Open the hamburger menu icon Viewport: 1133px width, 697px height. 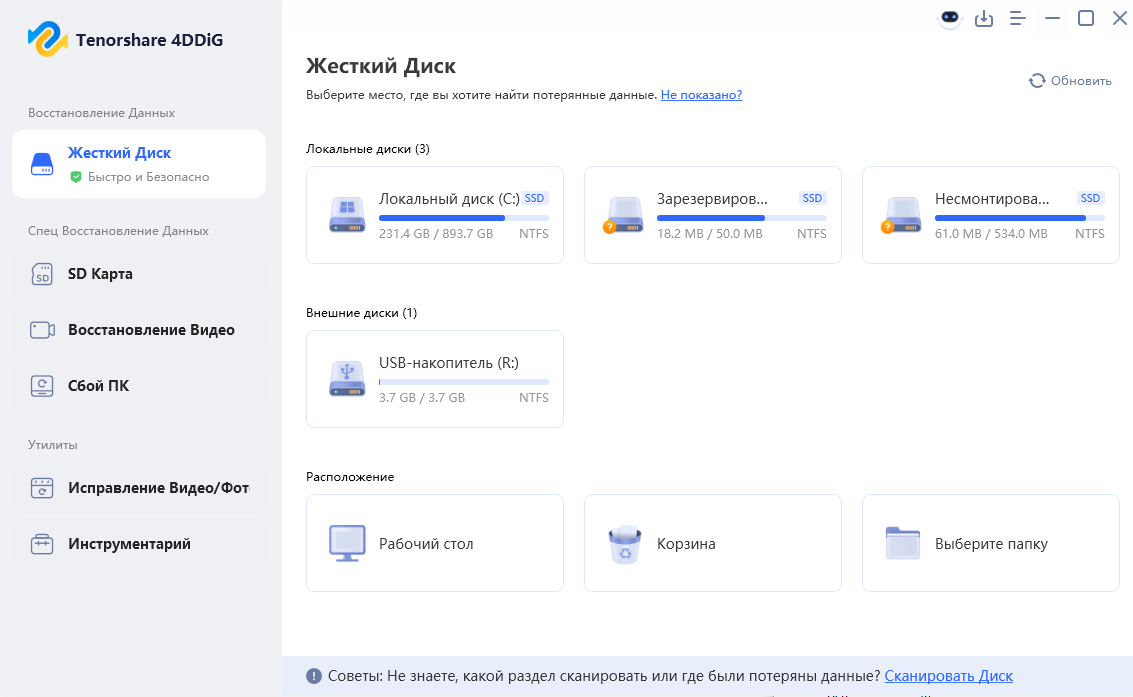(1017, 18)
